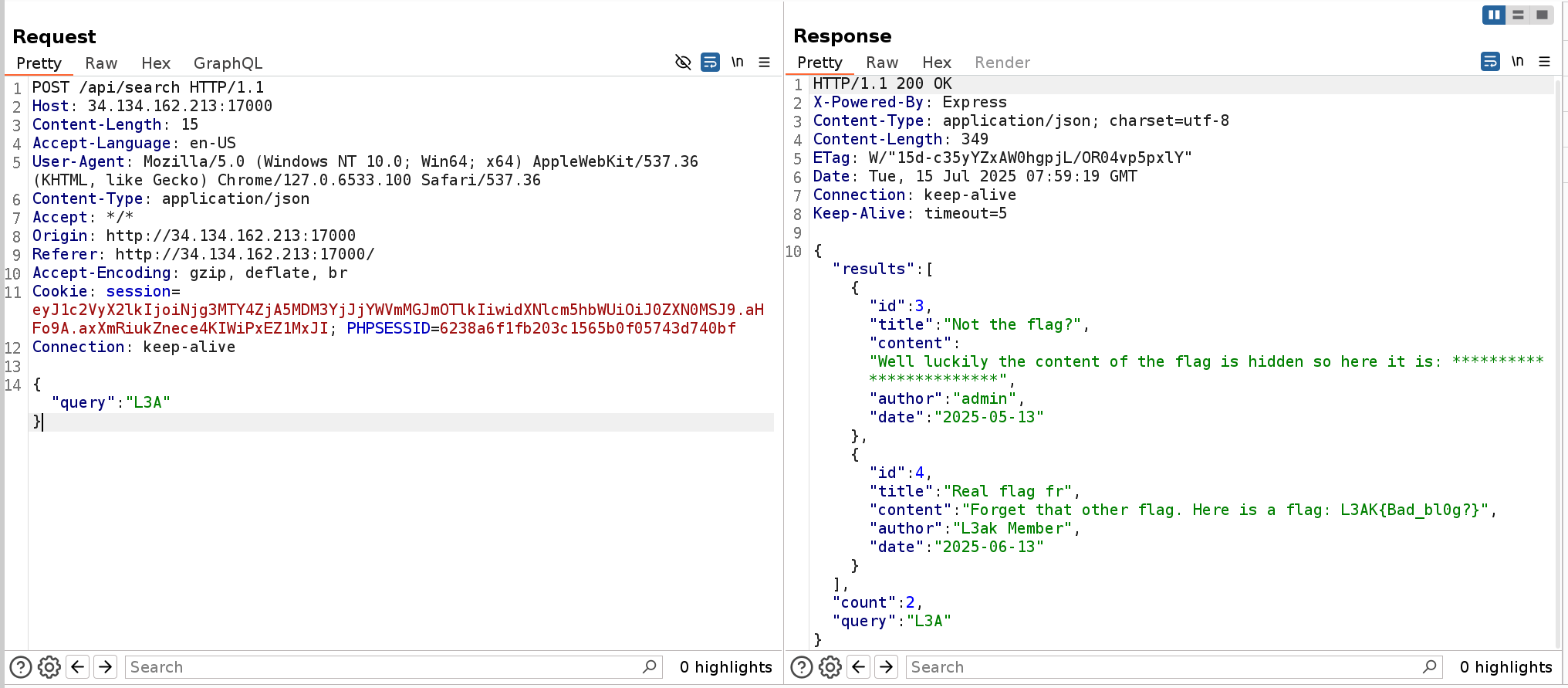1568x688 pixels.
Task: Toggle \n newline display in Request panel
Action: (x=738, y=62)
